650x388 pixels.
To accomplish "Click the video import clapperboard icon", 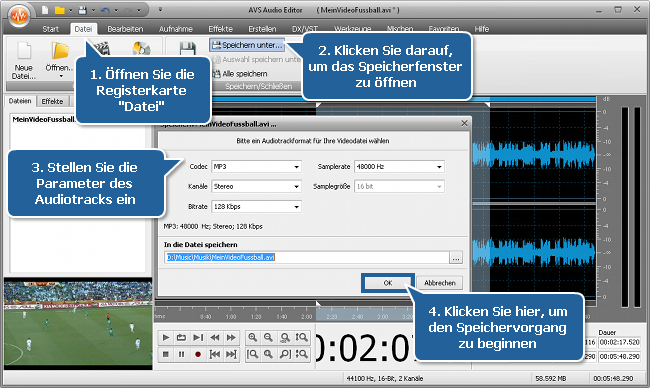I will point(102,48).
